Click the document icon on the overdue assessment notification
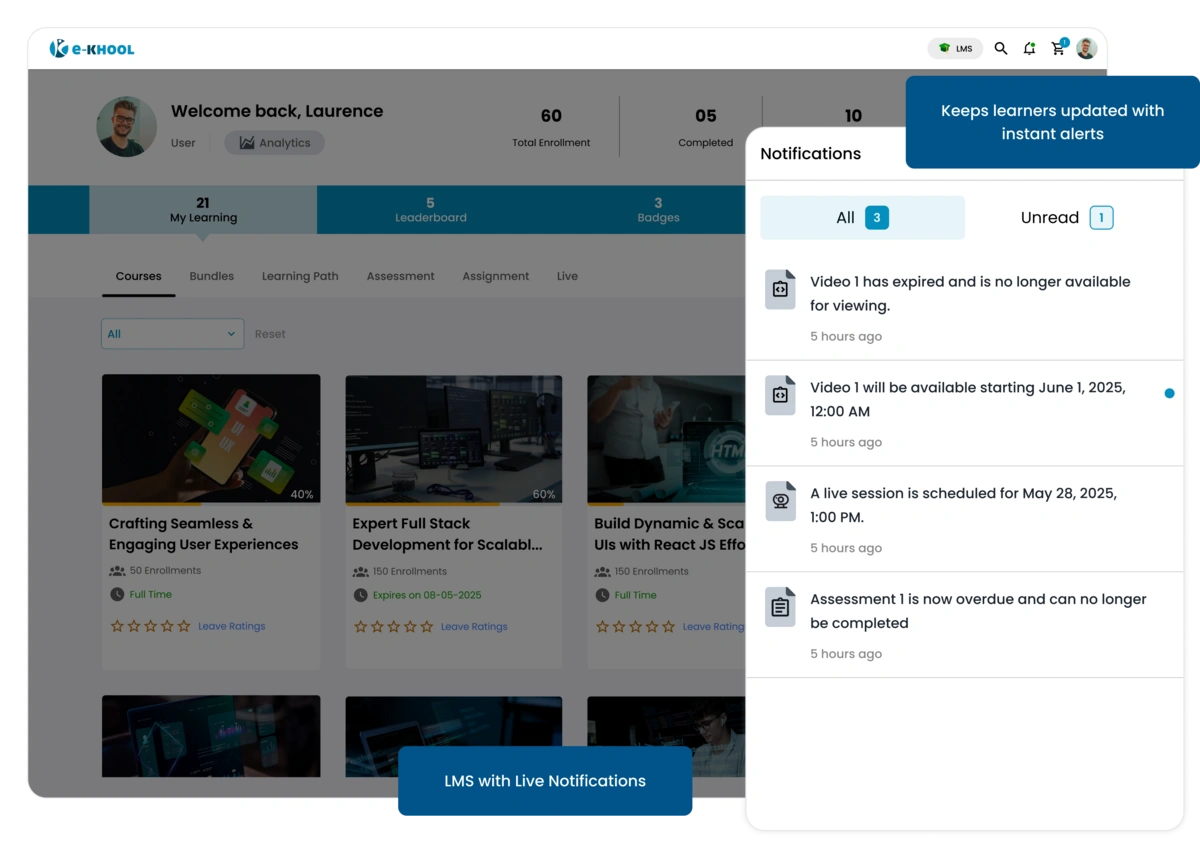The height and width of the screenshot is (847, 1200). tap(780, 606)
